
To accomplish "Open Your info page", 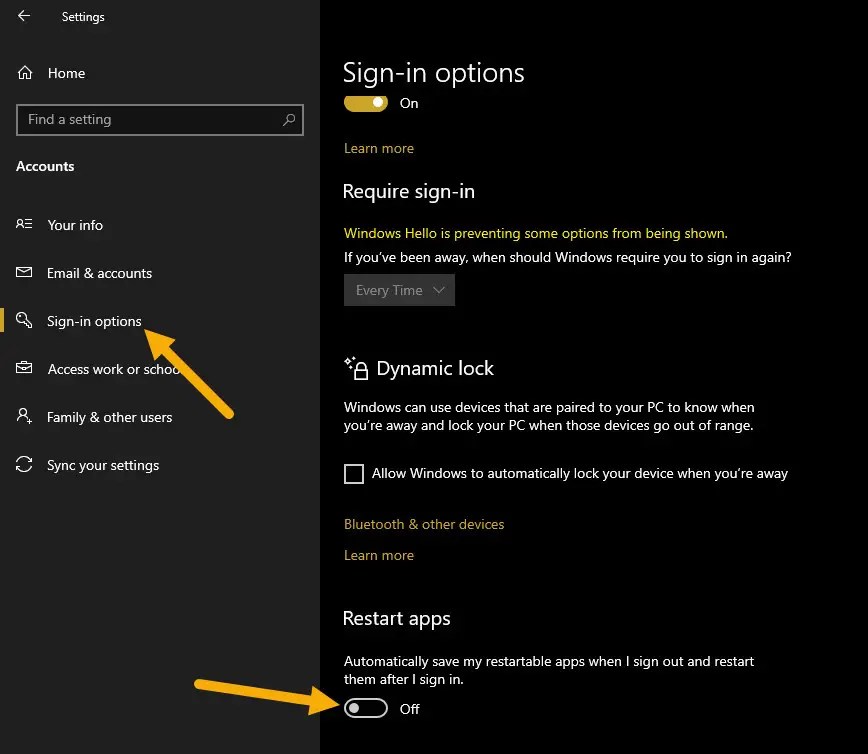I will tap(75, 225).
